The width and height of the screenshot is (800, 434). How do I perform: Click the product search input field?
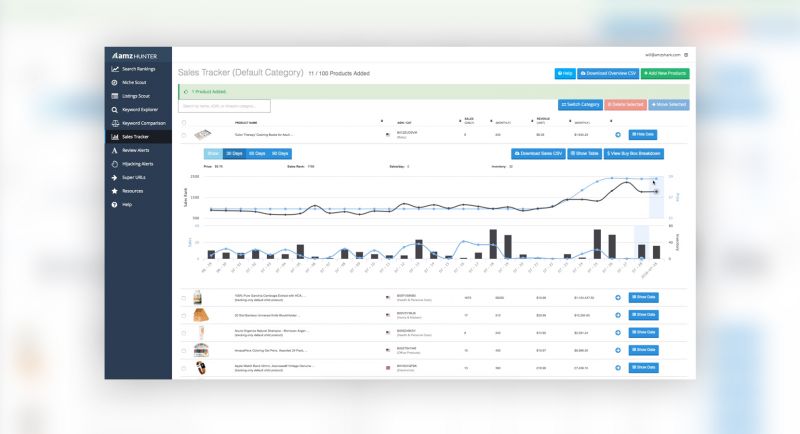coord(224,106)
